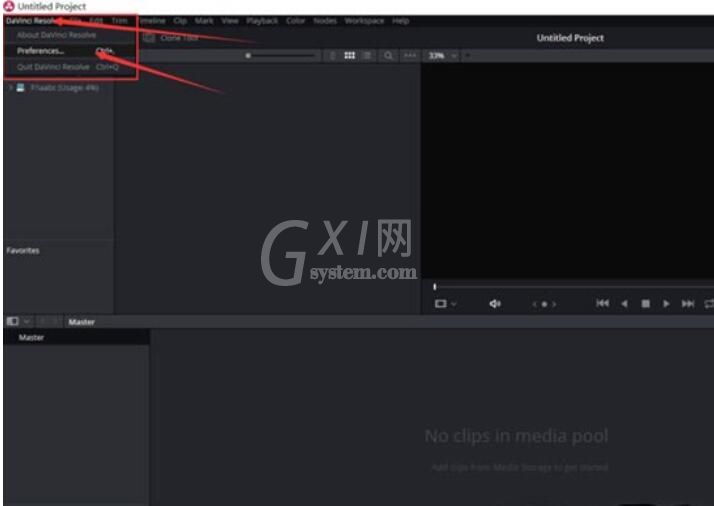
Task: Click the Untitled Project title in header
Action: click(x=570, y=38)
